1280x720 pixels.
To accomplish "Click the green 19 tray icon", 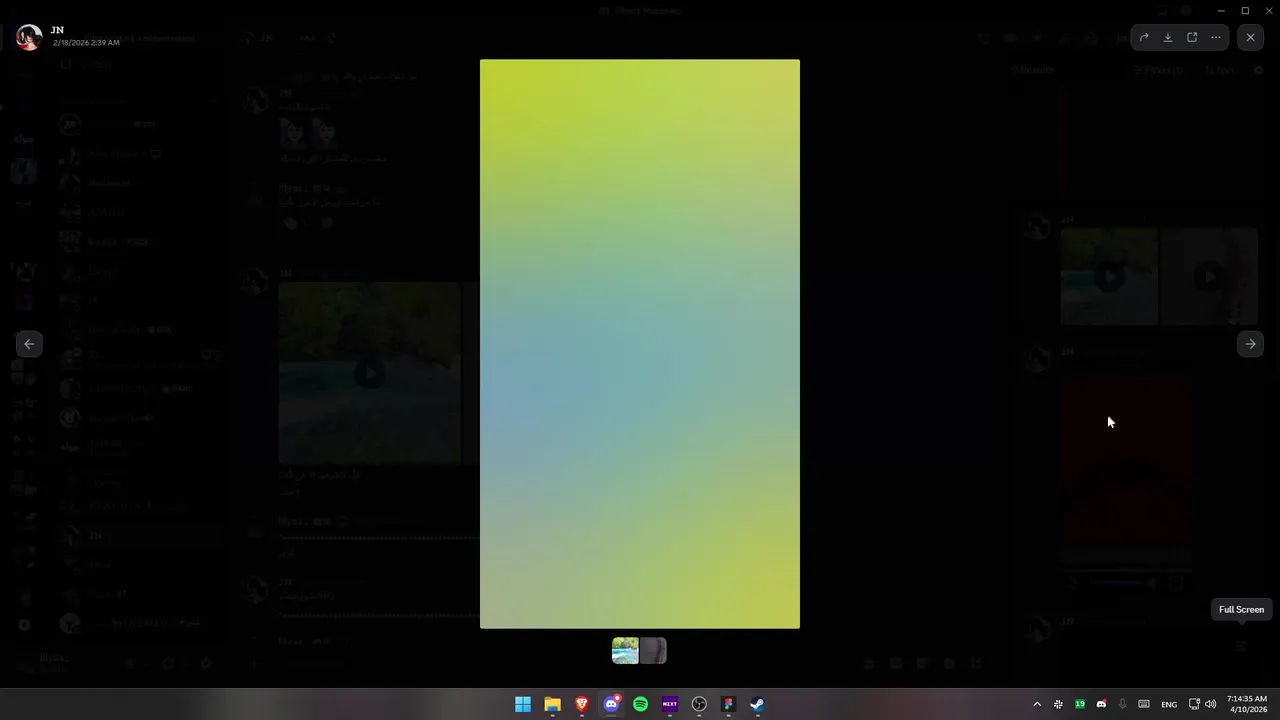I will click(x=1080, y=704).
